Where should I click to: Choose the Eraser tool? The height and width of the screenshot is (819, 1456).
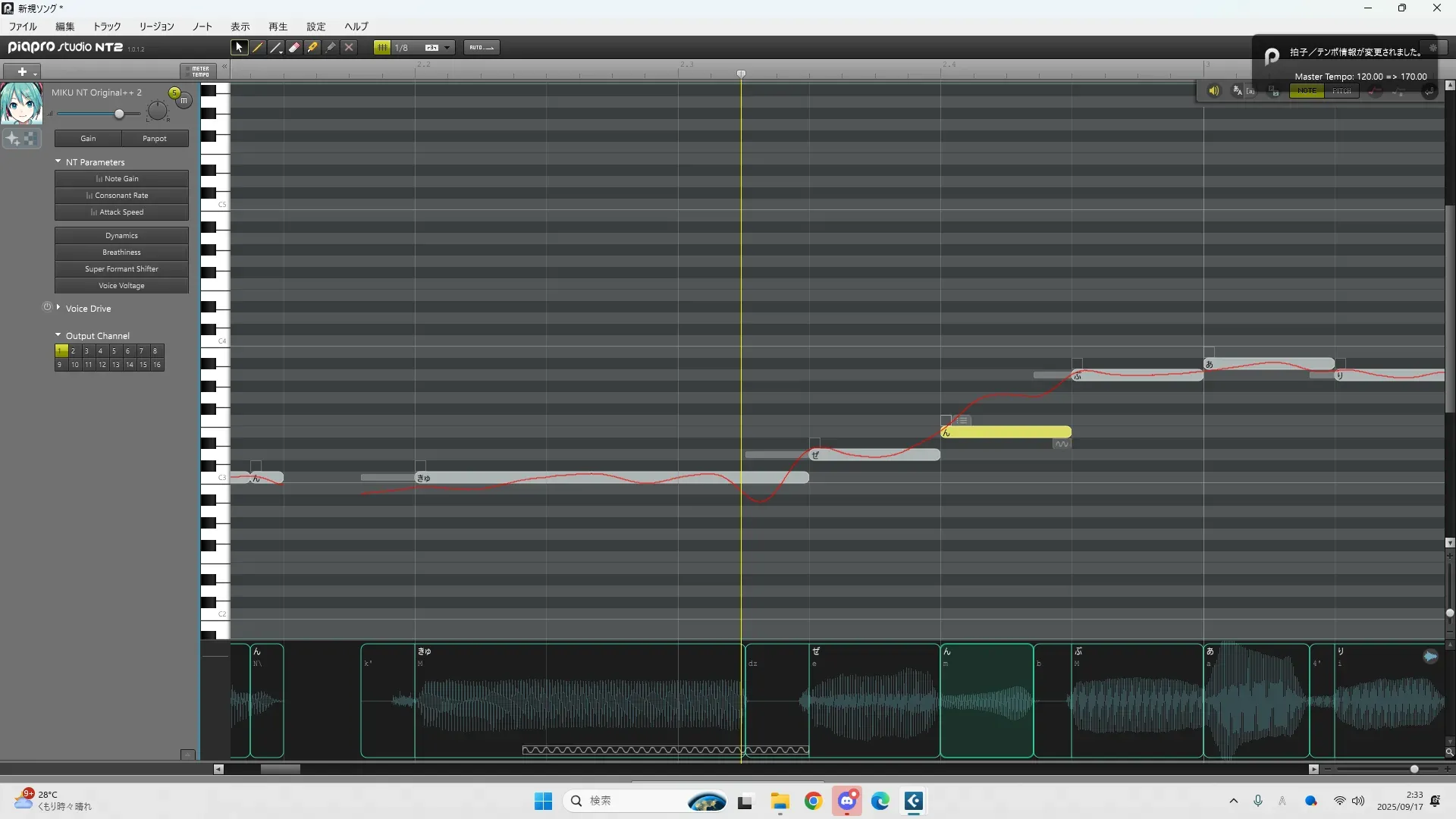[294, 47]
